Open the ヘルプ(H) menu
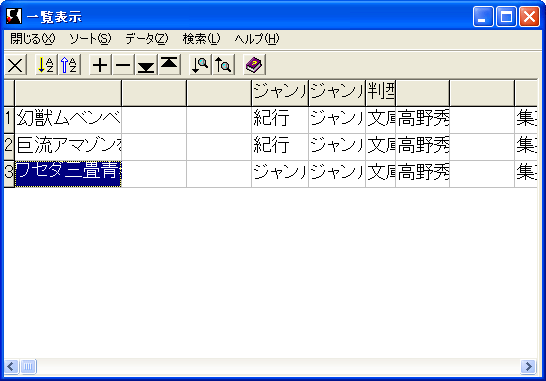 (257, 39)
